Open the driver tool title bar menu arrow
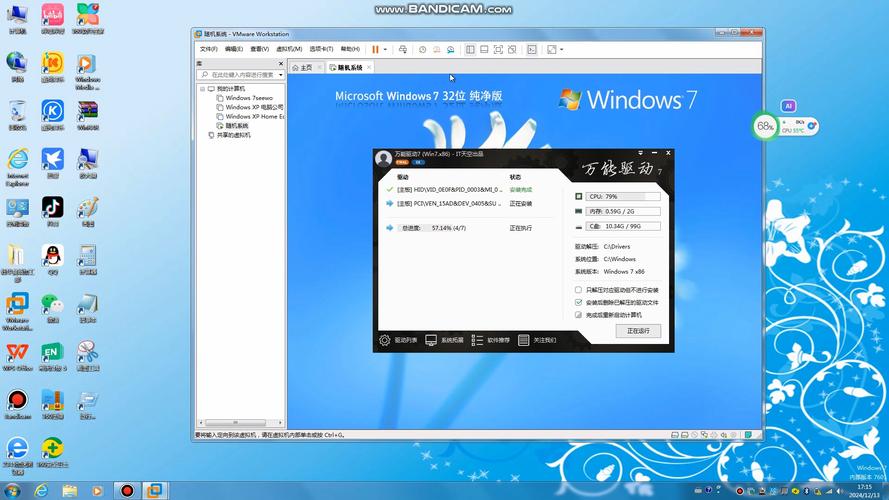The width and height of the screenshot is (889, 500). click(641, 153)
